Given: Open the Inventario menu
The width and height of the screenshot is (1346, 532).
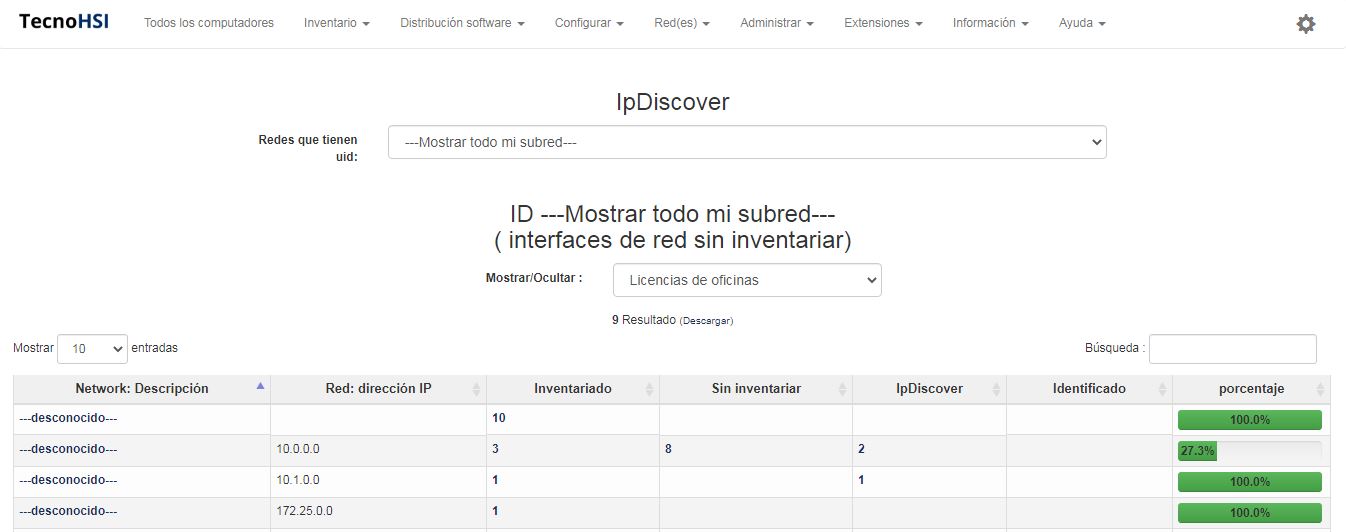Looking at the screenshot, I should [336, 23].
